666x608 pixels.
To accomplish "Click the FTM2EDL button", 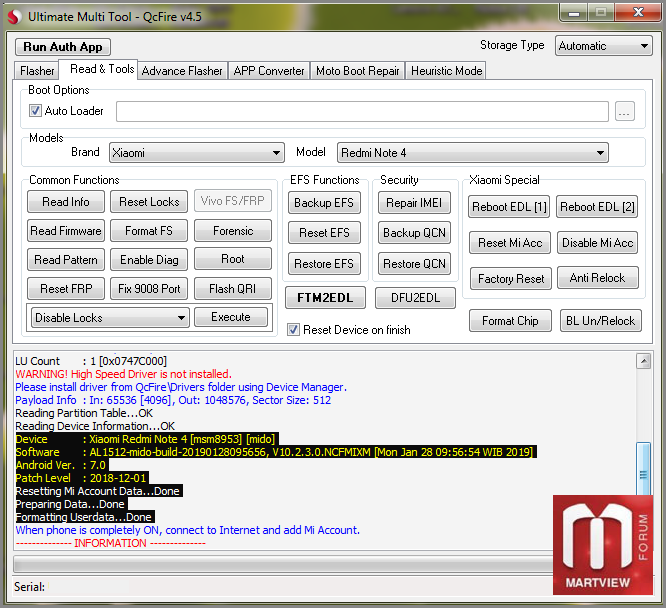I will (325, 298).
